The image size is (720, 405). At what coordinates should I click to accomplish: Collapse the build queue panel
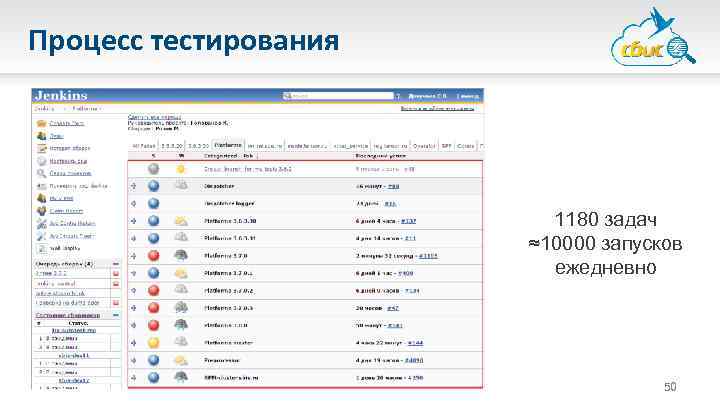[x=116, y=264]
